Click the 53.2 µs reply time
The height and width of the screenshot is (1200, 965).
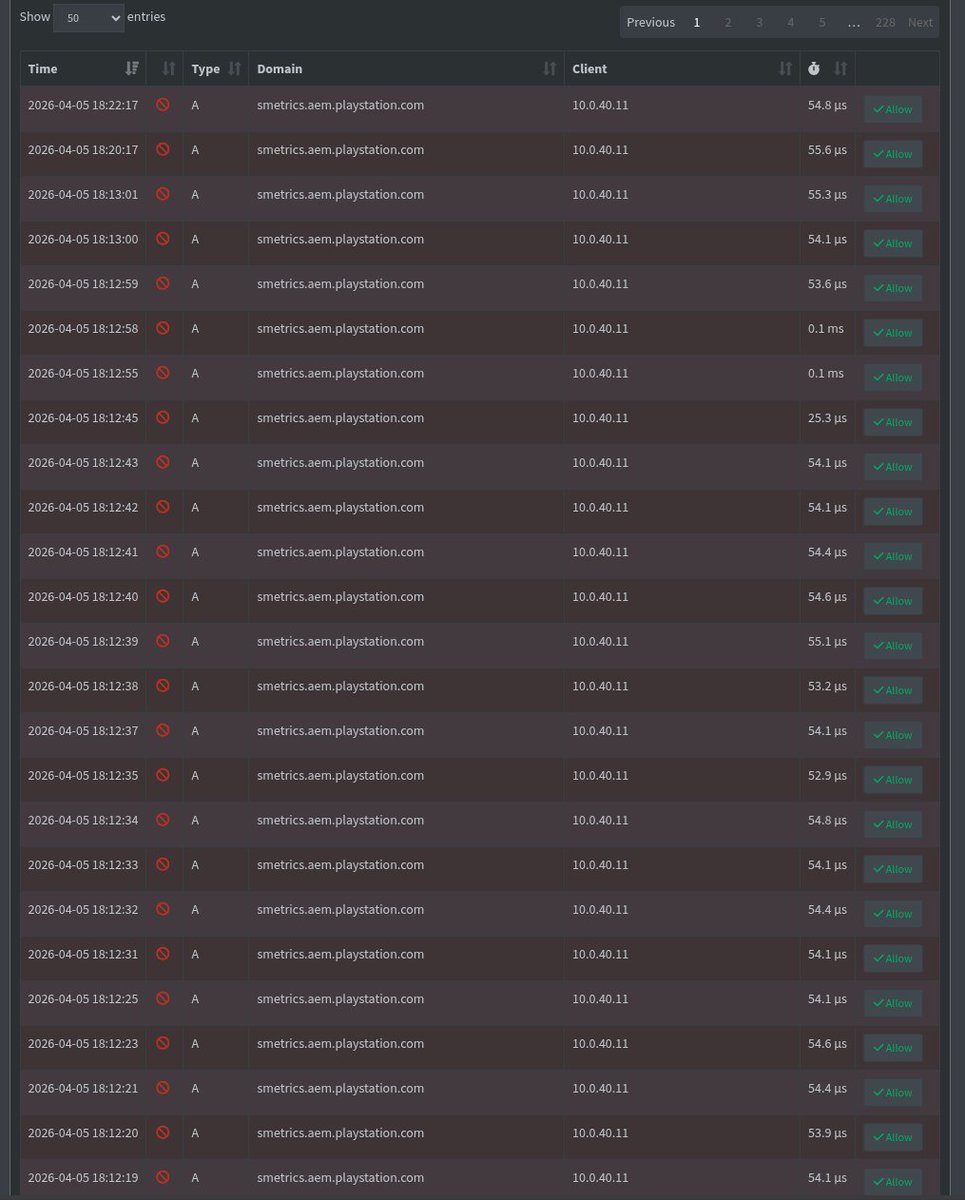(827, 686)
